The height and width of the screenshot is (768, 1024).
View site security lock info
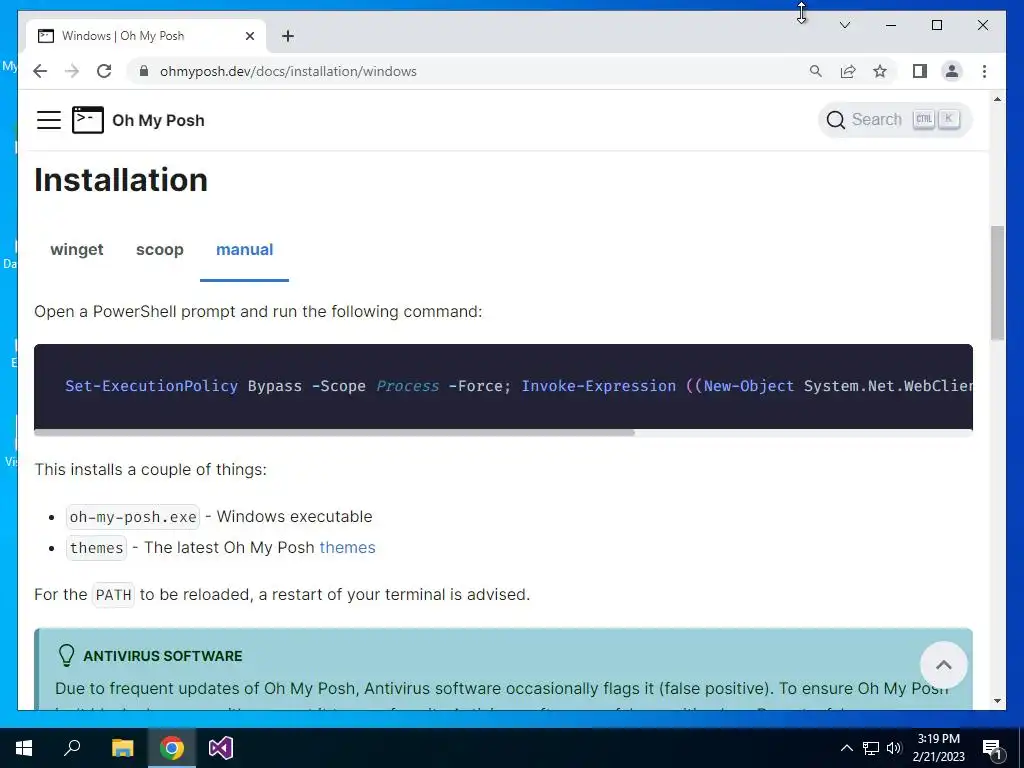[144, 71]
